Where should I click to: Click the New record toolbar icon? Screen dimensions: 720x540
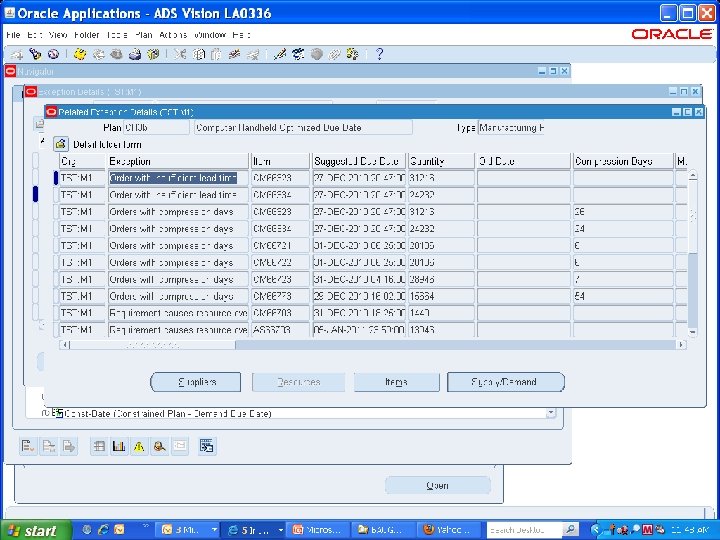17,55
